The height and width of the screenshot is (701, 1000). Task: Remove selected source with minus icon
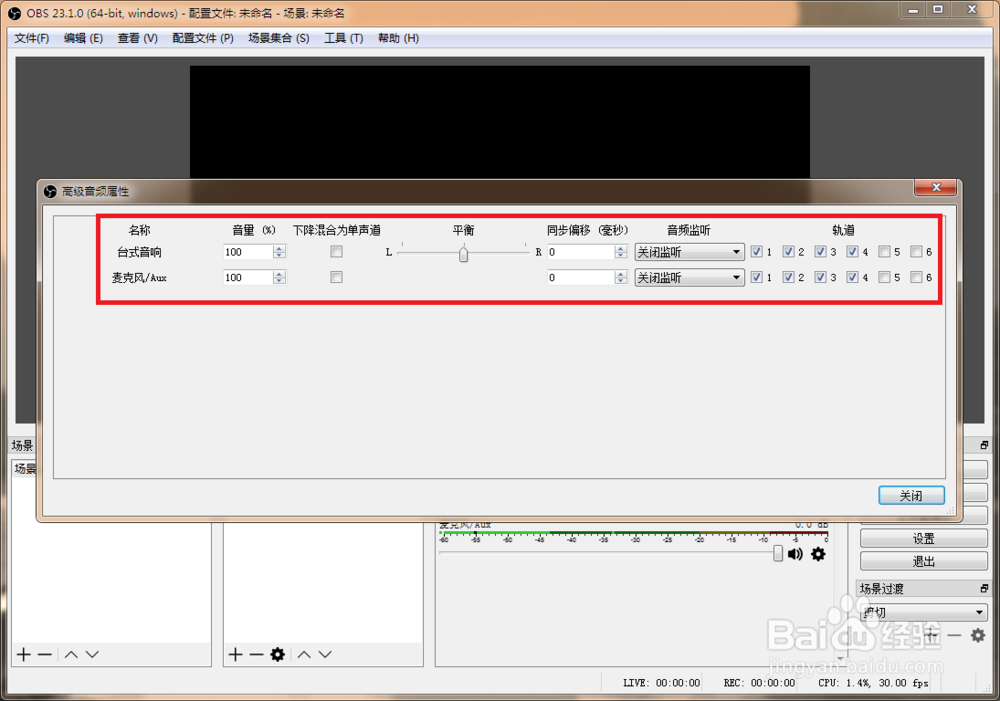256,654
